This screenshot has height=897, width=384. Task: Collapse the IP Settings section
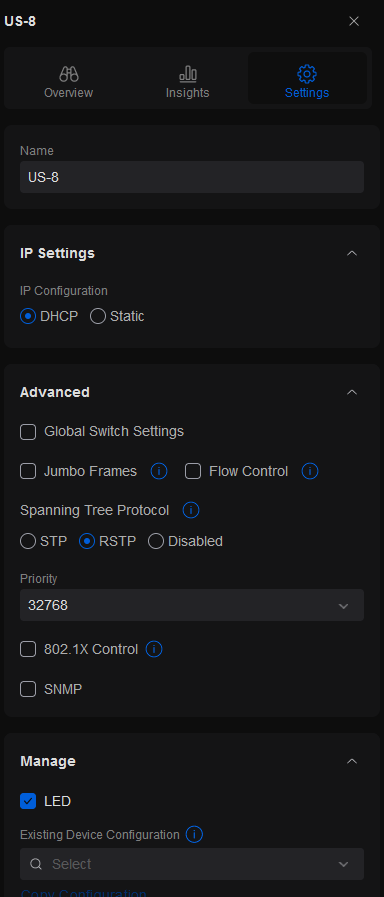[353, 253]
